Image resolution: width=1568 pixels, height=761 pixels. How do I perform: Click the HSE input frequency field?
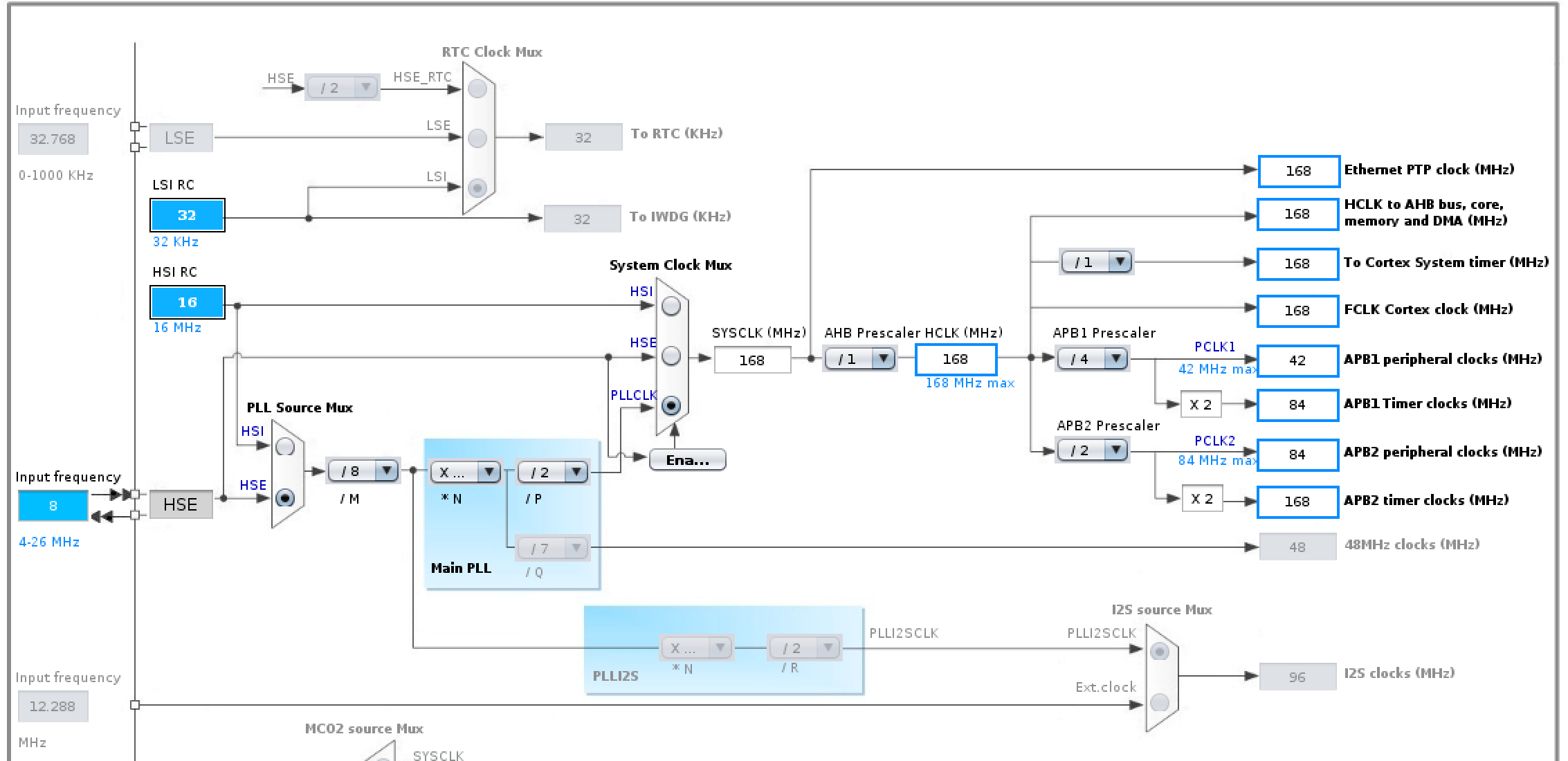(x=53, y=506)
